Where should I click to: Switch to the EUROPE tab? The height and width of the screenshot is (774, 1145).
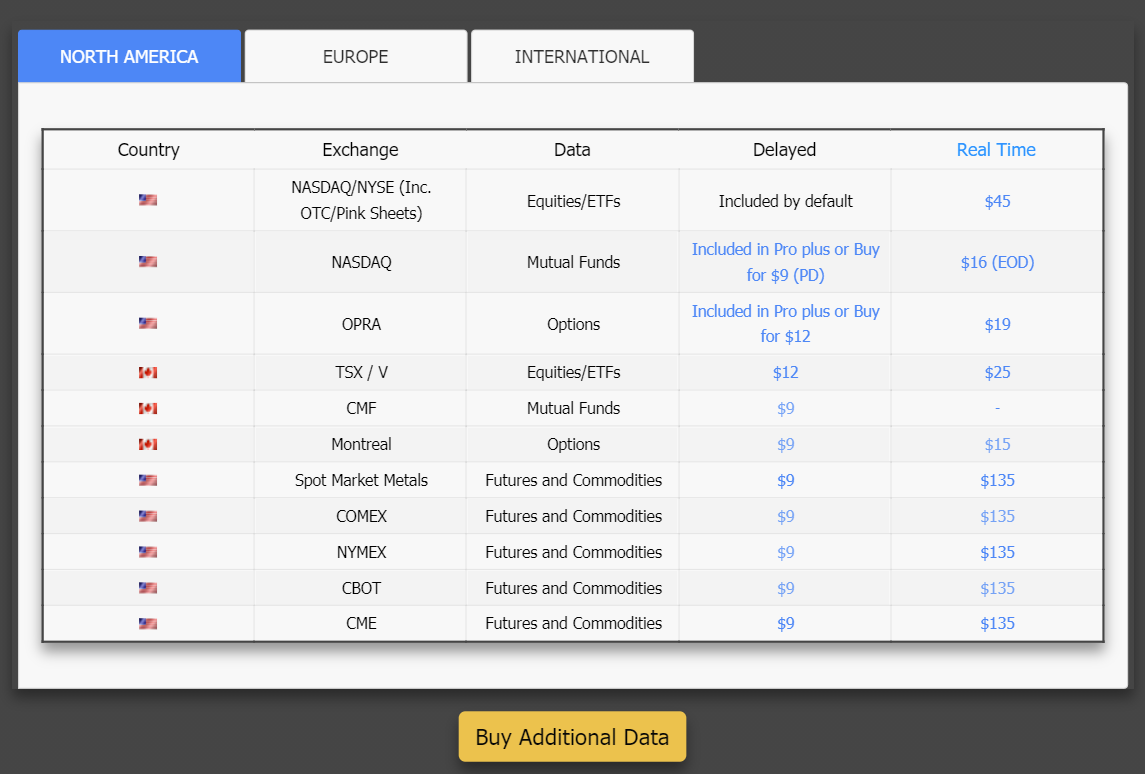[x=355, y=55]
